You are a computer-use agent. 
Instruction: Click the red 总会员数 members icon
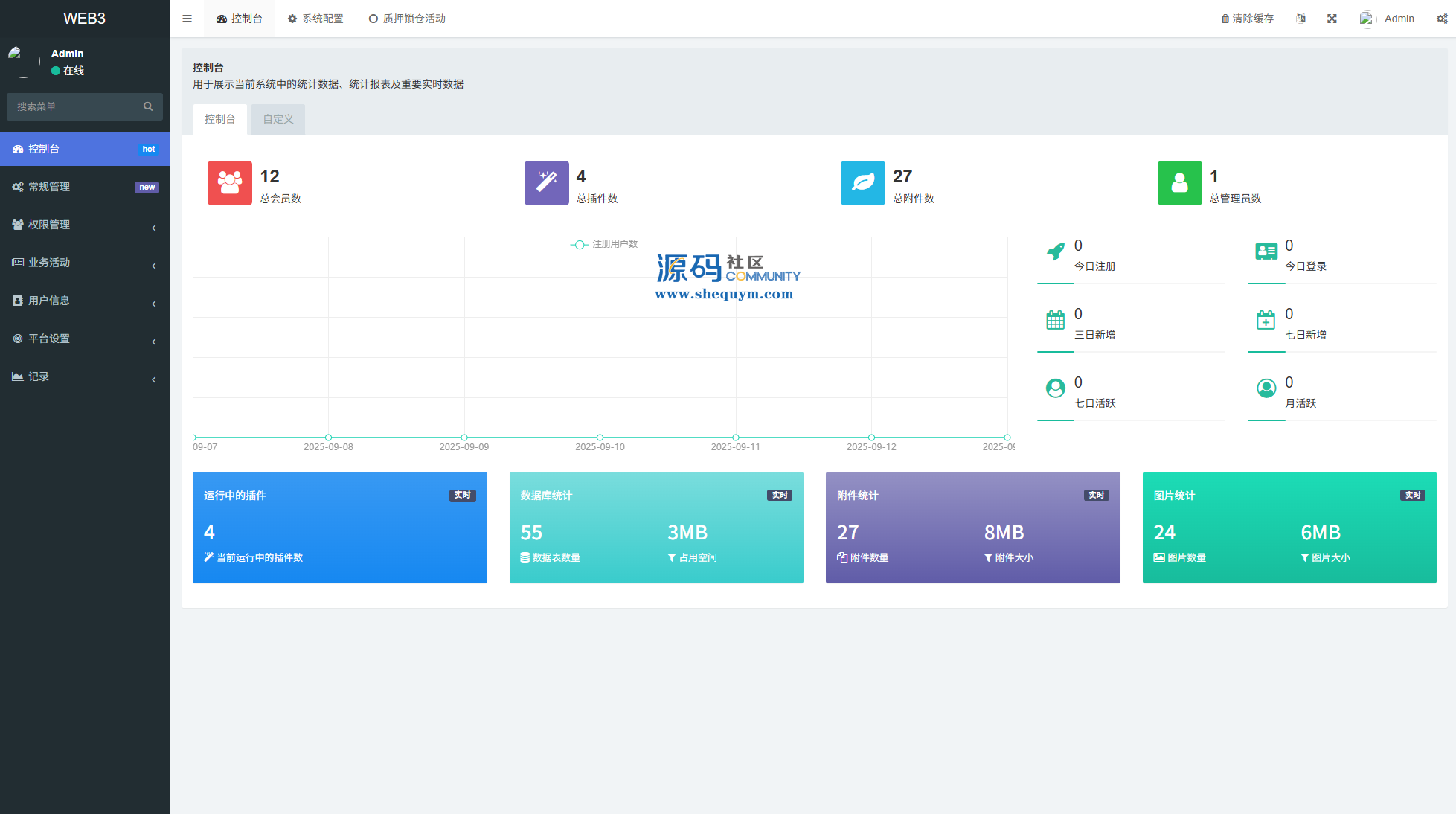point(229,183)
